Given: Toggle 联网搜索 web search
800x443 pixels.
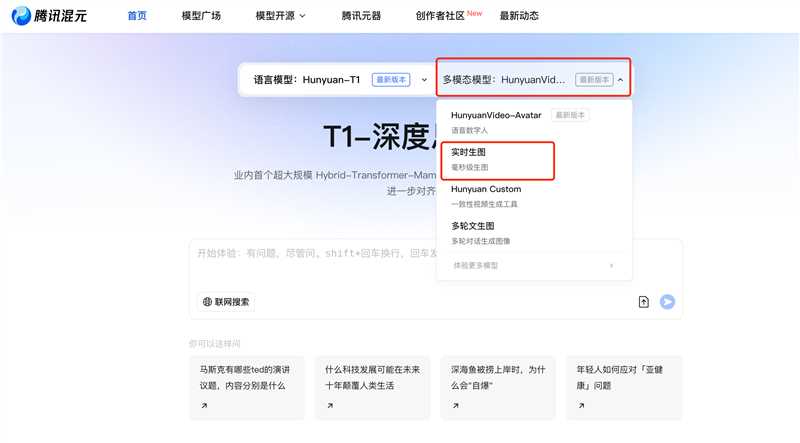Looking at the screenshot, I should (x=226, y=302).
